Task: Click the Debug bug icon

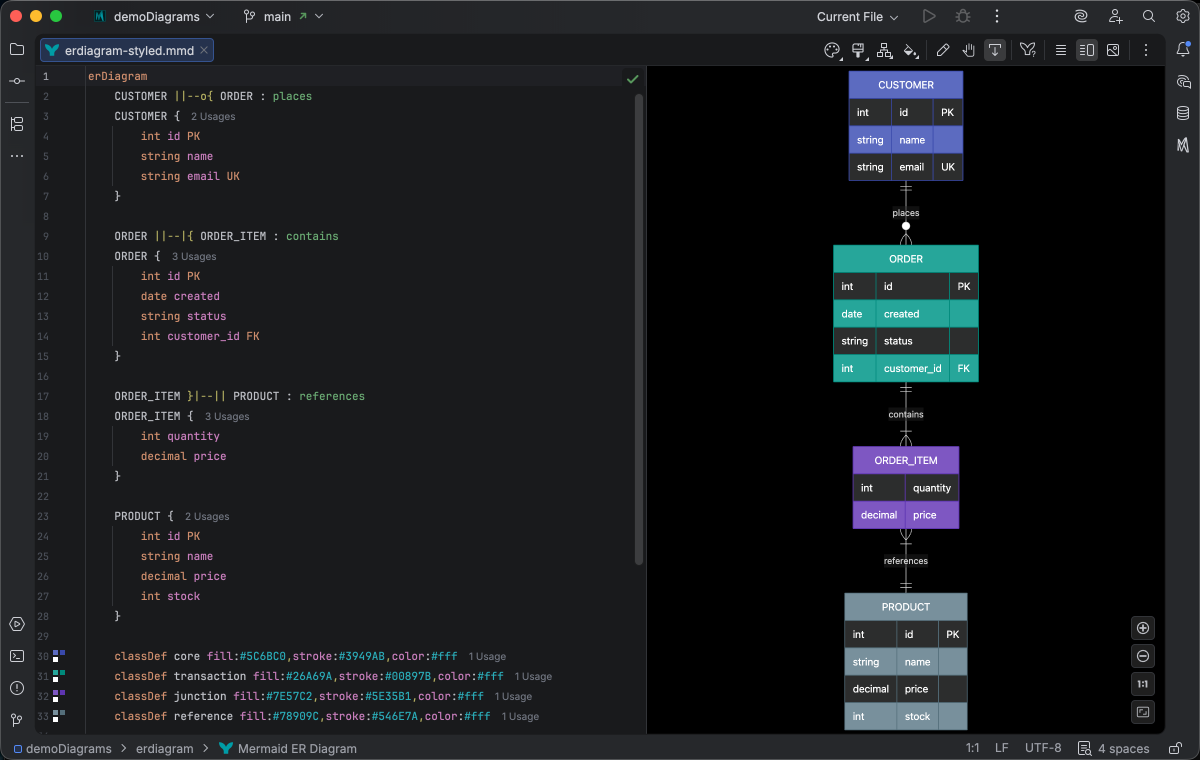Action: tap(963, 16)
